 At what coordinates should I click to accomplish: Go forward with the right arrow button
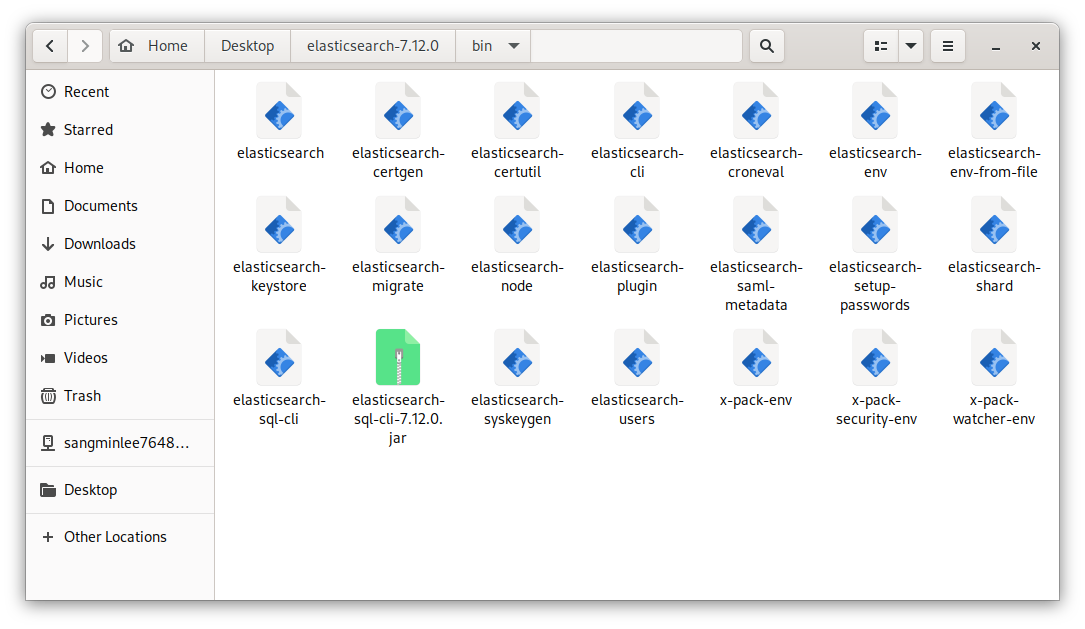(x=85, y=46)
